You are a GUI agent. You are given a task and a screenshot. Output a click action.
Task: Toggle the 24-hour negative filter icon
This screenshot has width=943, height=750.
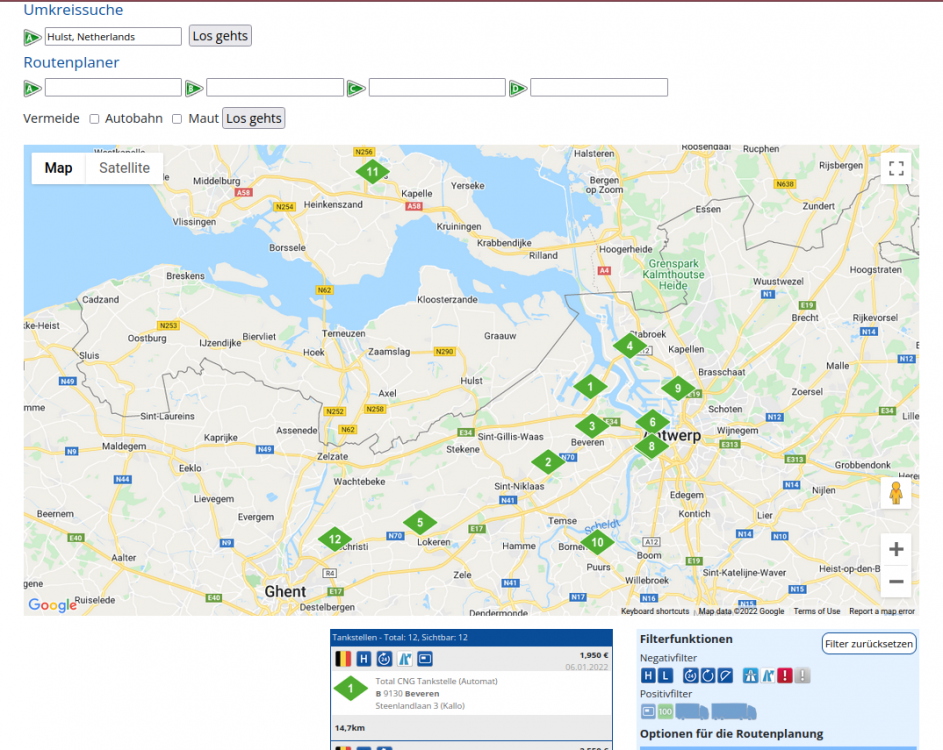pos(690,676)
